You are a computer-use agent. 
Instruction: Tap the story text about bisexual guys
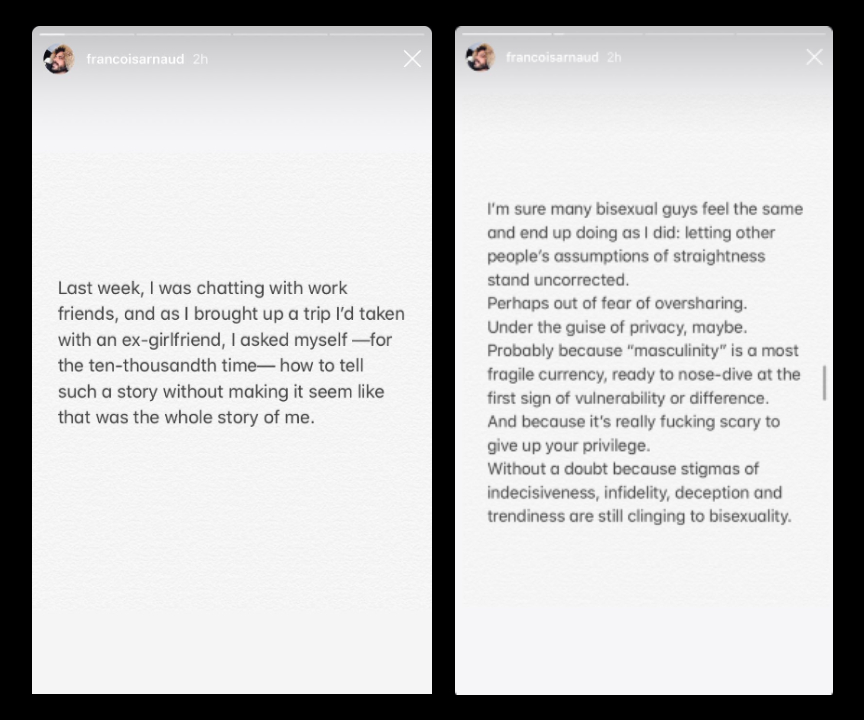point(645,360)
